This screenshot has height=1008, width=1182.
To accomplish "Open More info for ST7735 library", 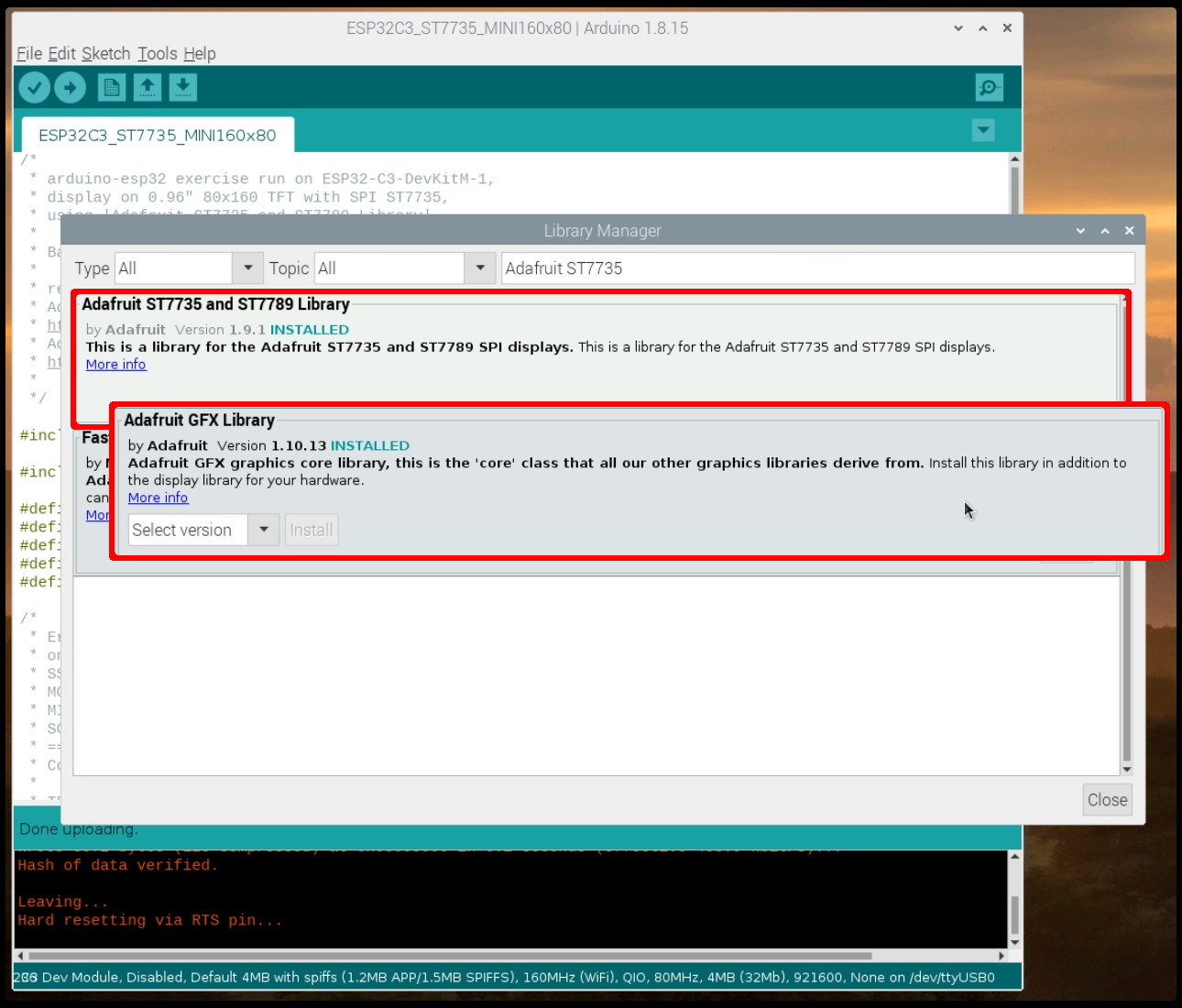I will coord(115,364).
